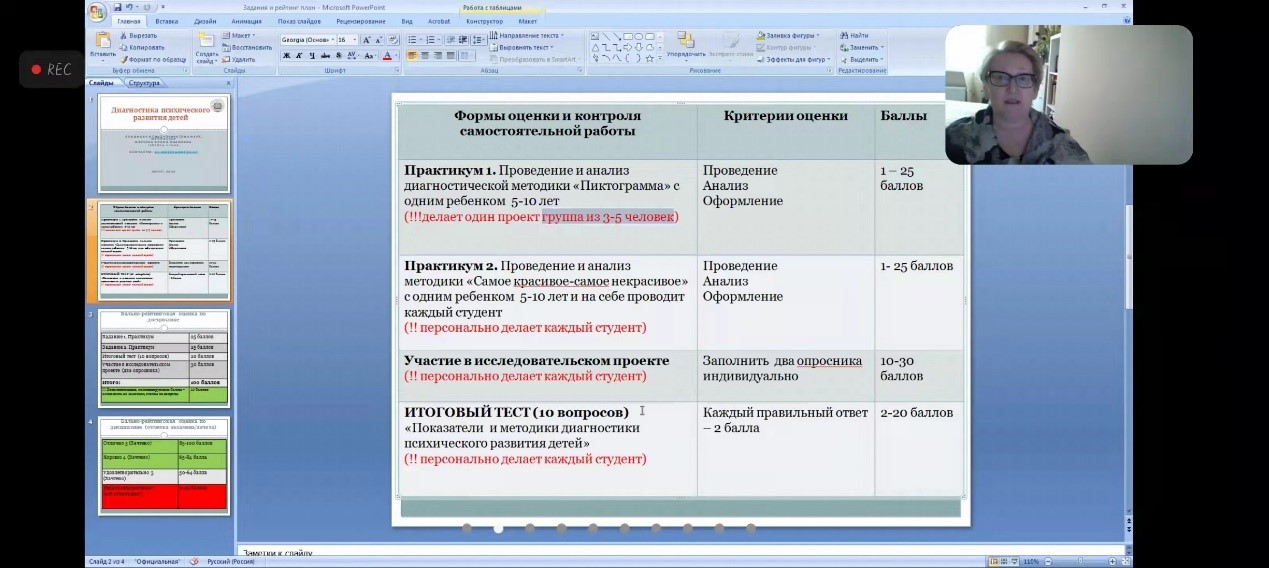
Task: Cut selection with Вырезать
Action: pos(142,35)
